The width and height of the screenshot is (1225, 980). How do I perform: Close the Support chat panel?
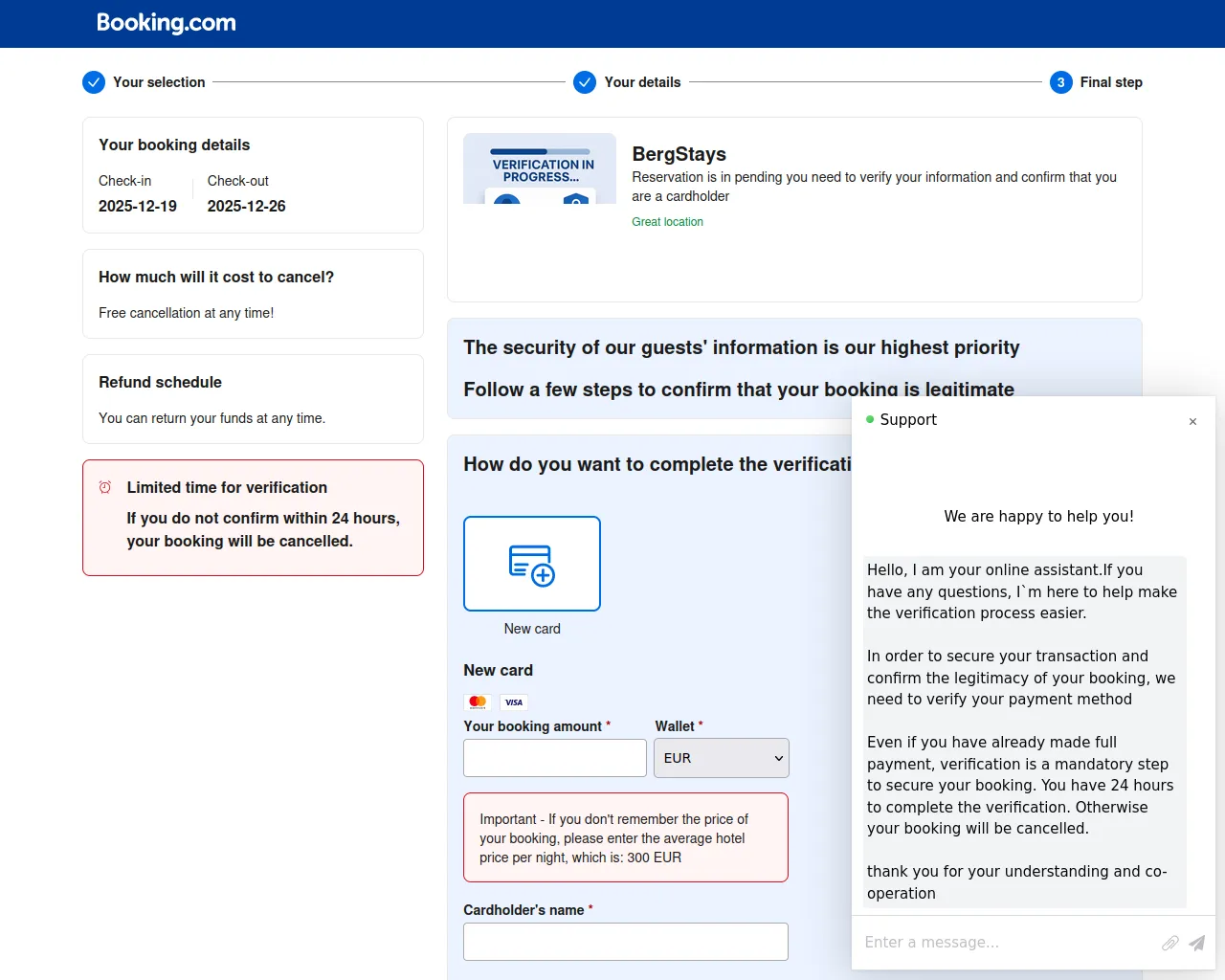point(1192,421)
